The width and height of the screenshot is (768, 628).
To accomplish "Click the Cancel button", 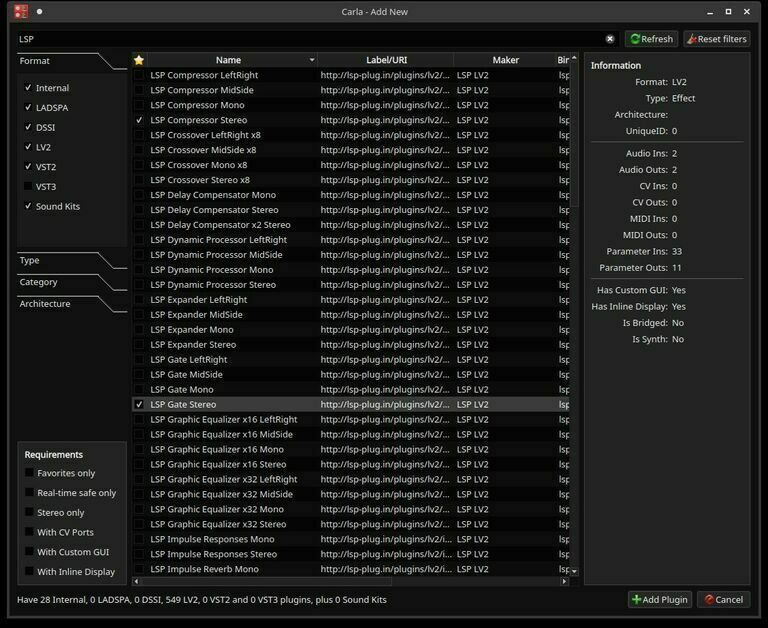I will coord(723,600).
